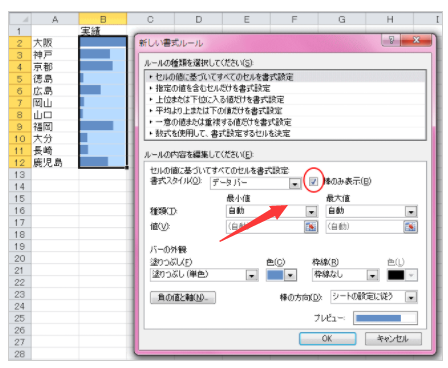This screenshot has height=368, width=448.
Task: Click cell containing 神戸
Action: (55, 55)
